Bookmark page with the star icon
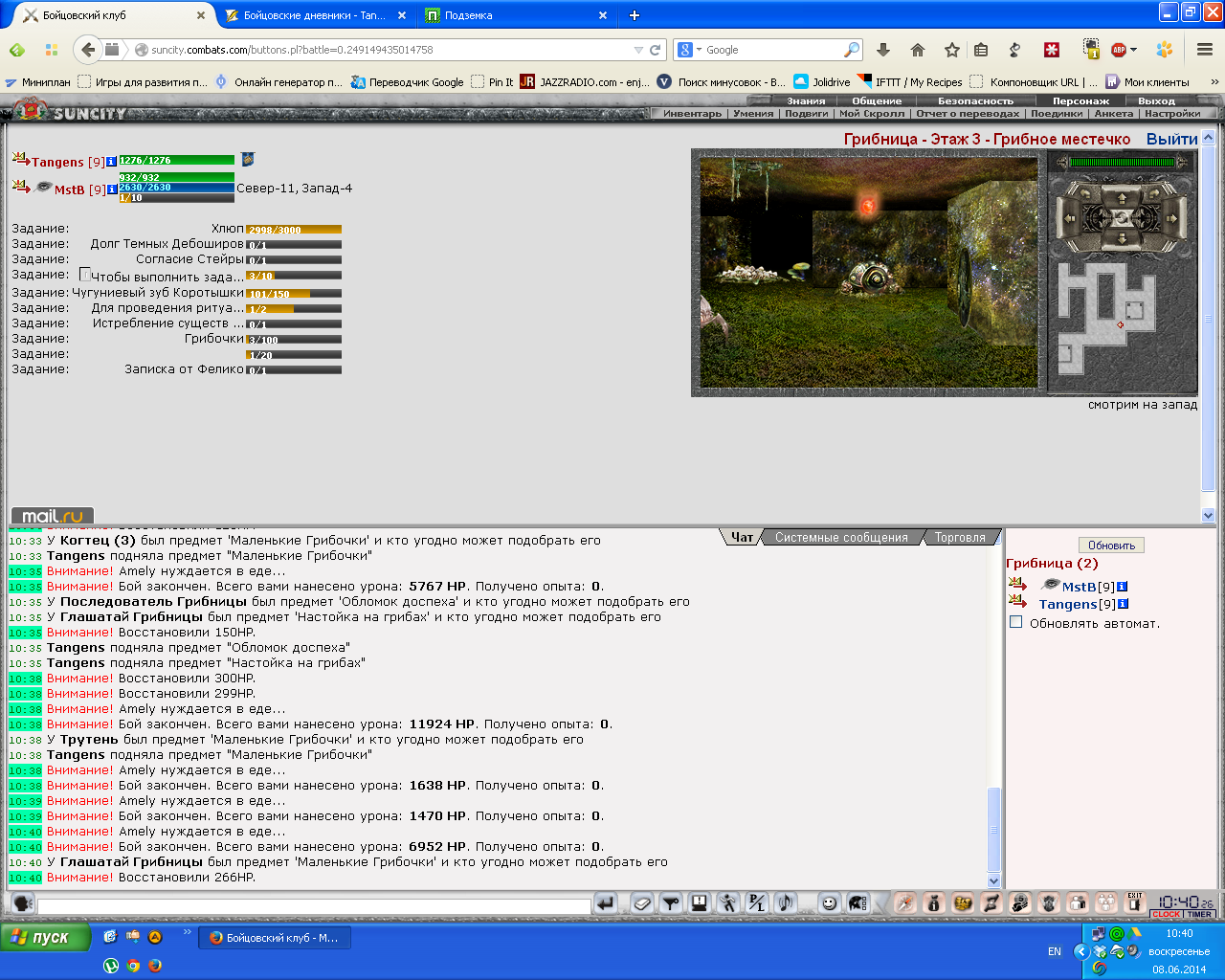1225x980 pixels. pyautogui.click(x=951, y=50)
